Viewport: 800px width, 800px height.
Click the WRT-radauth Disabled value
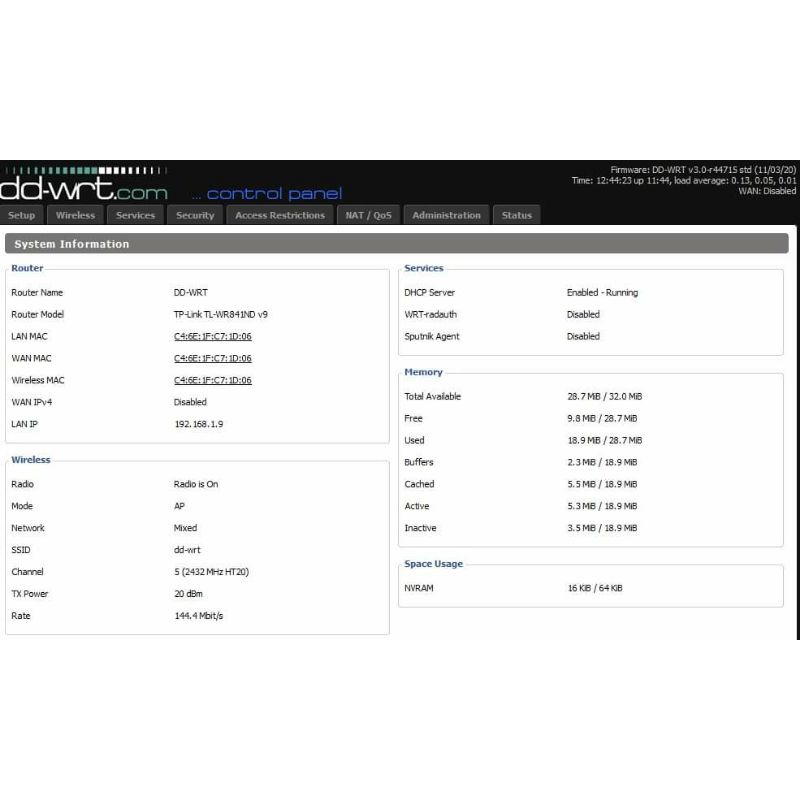[583, 314]
